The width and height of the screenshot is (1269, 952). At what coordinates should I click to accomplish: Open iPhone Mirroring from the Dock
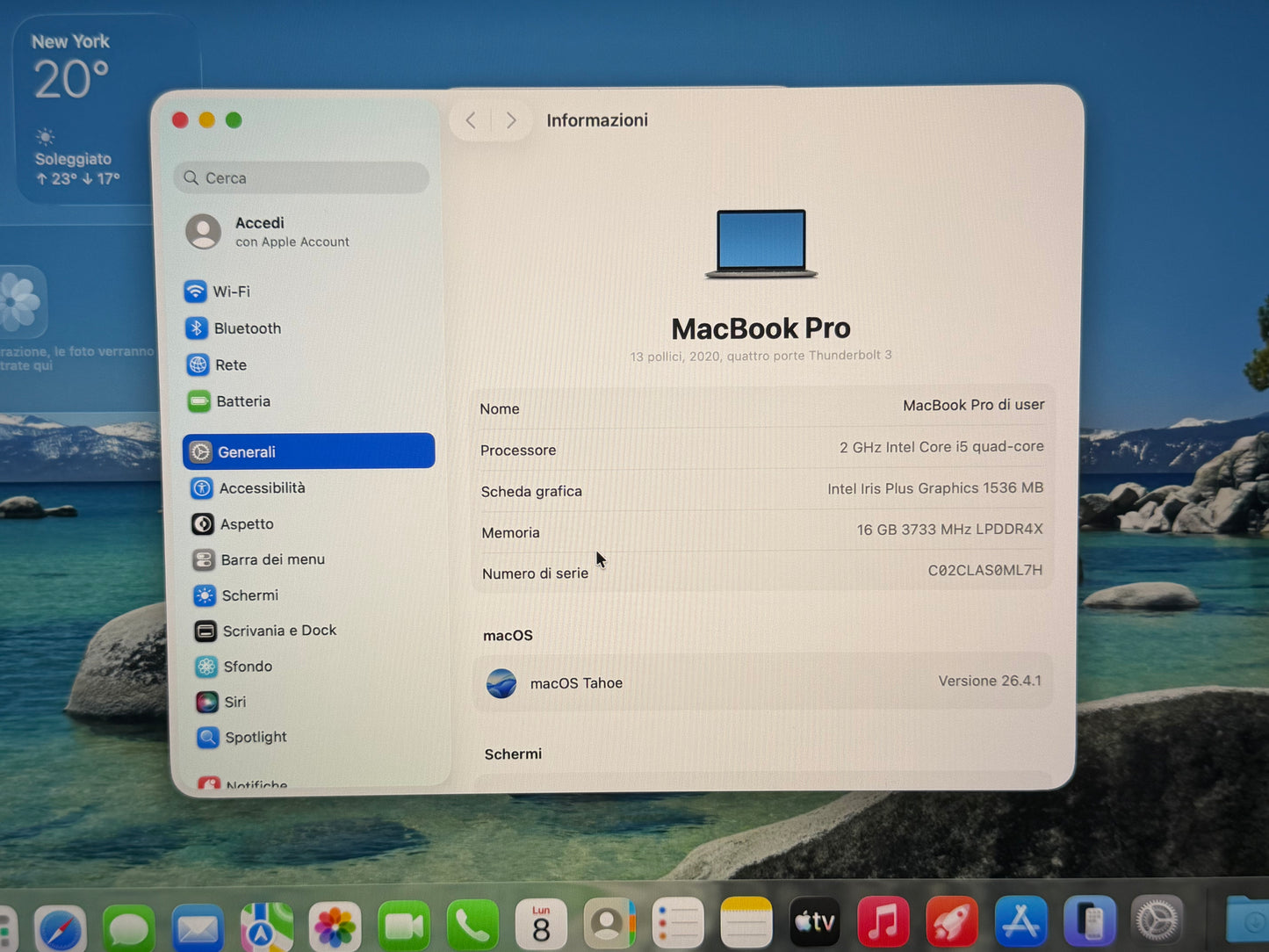[x=1089, y=922]
